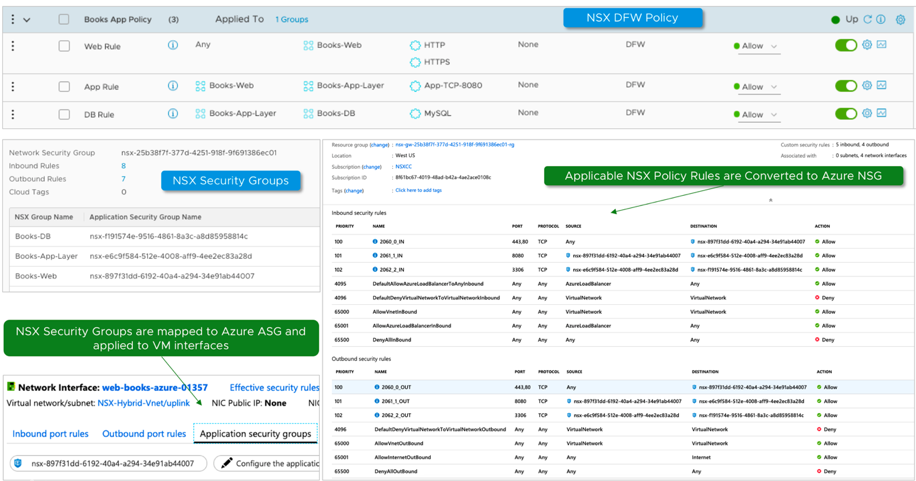Open the DB Rule kebab menu
This screenshot has width=916, height=481.
click(x=12, y=114)
